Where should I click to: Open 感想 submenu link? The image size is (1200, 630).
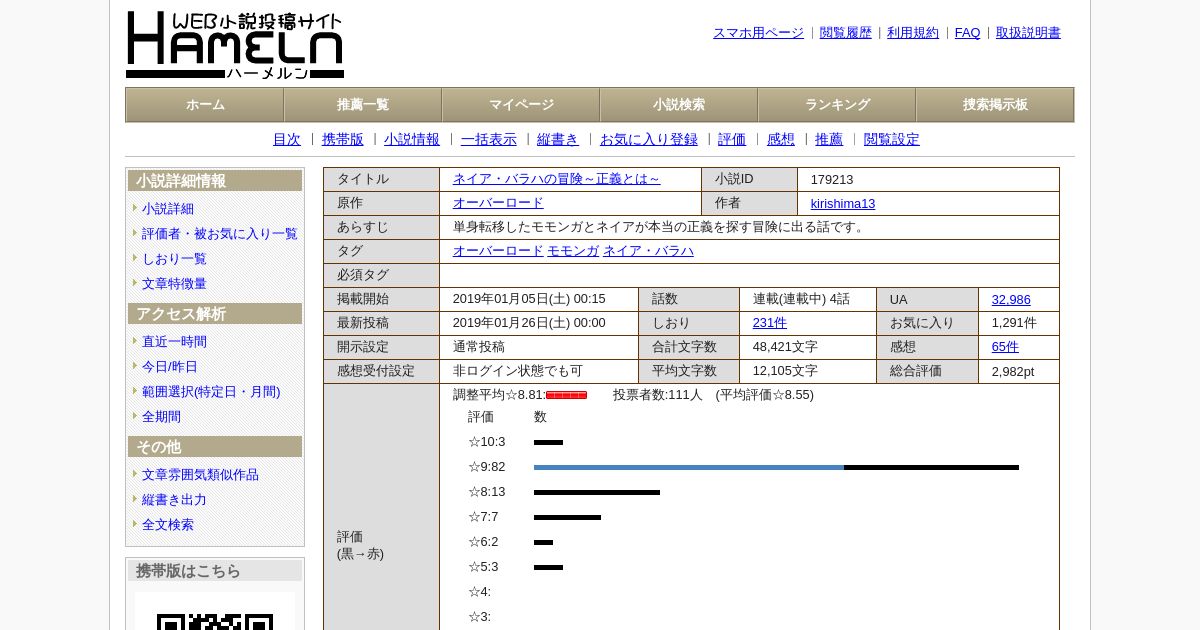coord(781,139)
